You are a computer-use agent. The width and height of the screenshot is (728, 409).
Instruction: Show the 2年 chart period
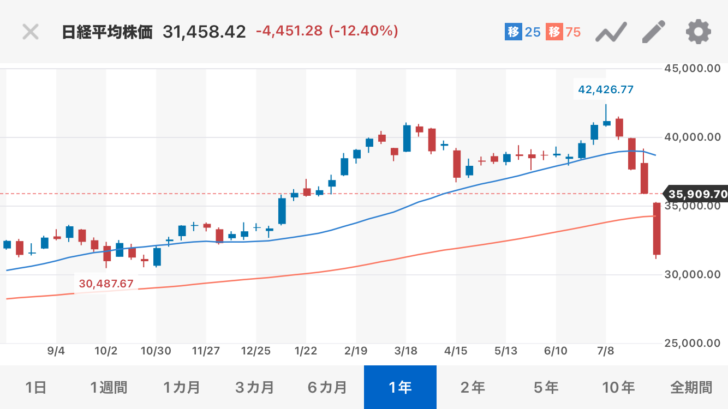[473, 387]
